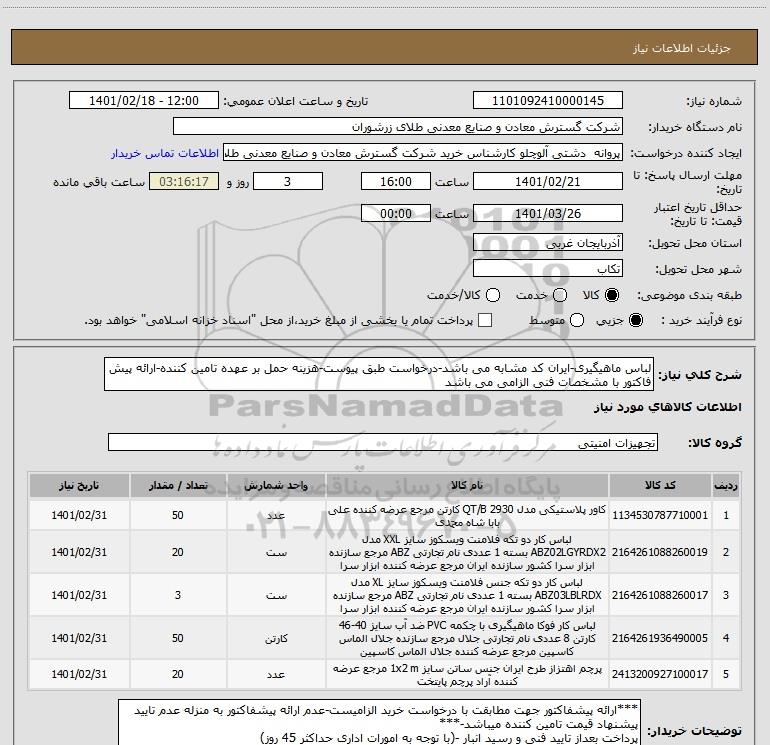Click the buyer name field شرکت گسترش معادن
This screenshot has height=745, width=770.
tap(398, 127)
